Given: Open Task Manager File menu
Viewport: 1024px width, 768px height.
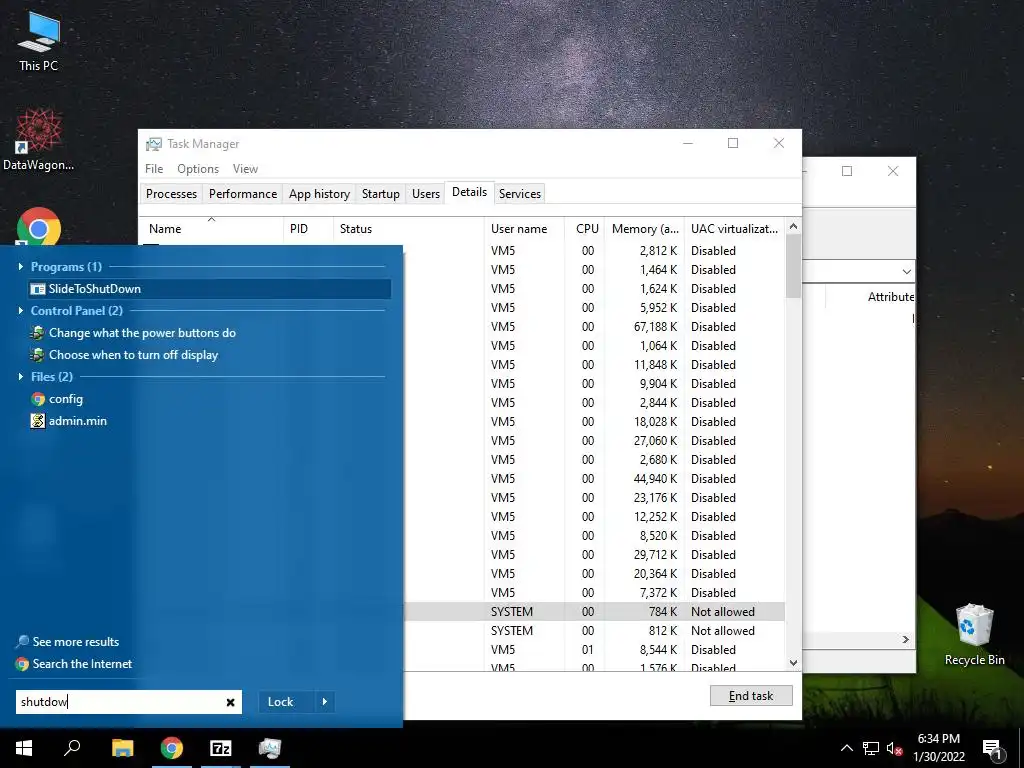Looking at the screenshot, I should point(154,168).
